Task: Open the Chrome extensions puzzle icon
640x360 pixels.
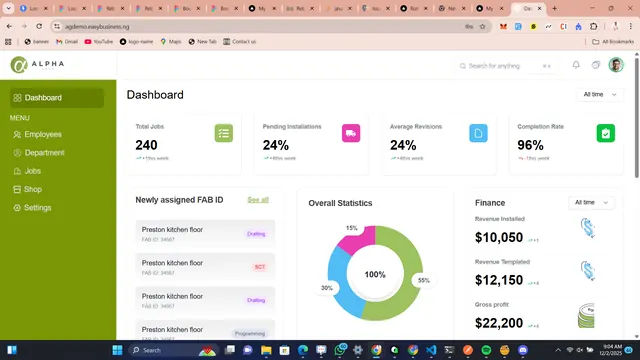Action: pyautogui.click(x=593, y=27)
